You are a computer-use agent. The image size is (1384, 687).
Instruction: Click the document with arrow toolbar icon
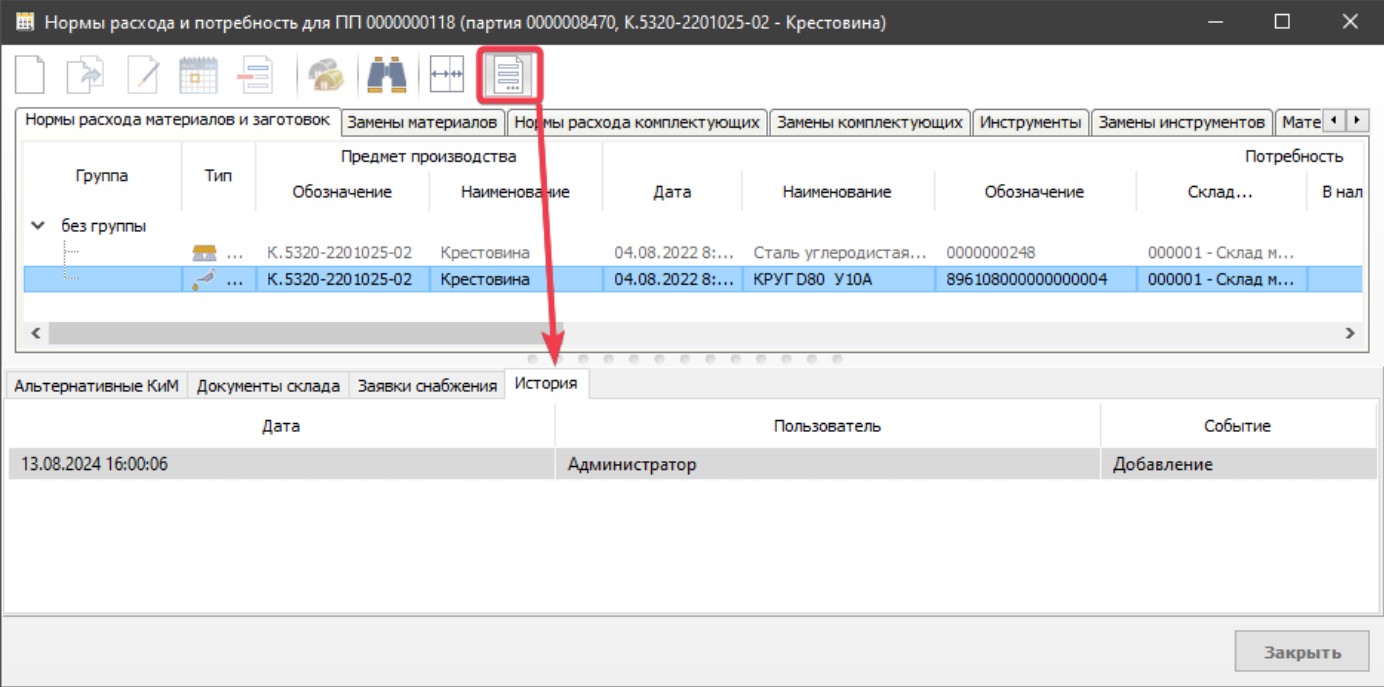(85, 76)
